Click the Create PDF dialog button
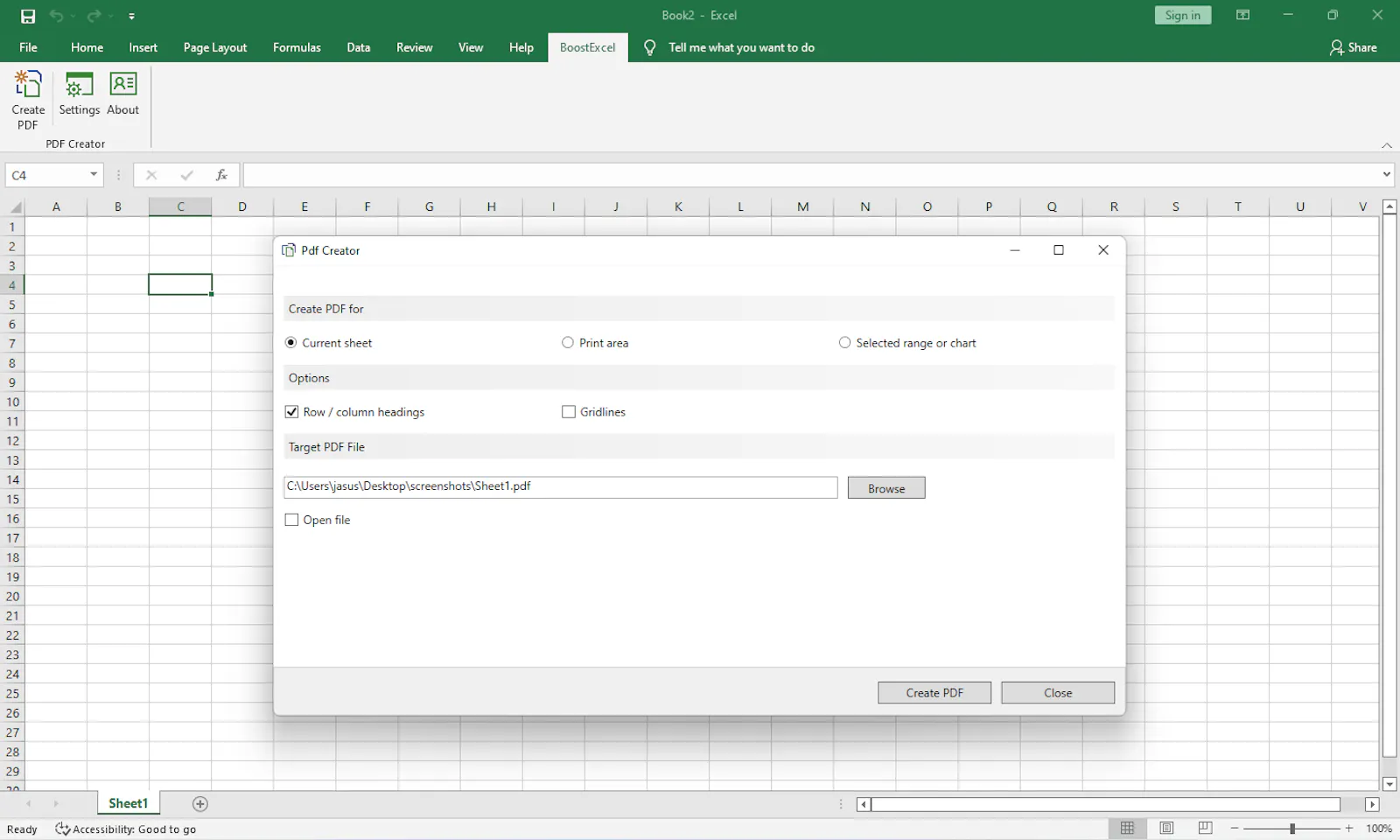 (934, 693)
